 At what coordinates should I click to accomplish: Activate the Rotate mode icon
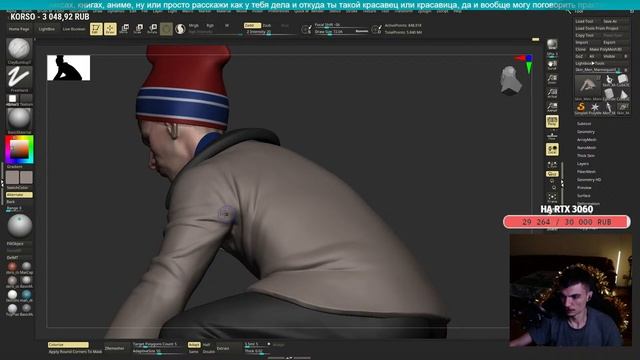[x=152, y=29]
